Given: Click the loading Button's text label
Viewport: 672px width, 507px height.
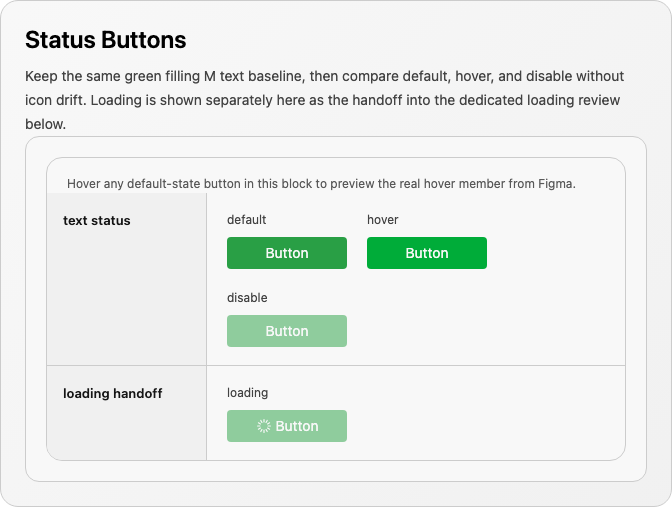Looking at the screenshot, I should 297,426.
